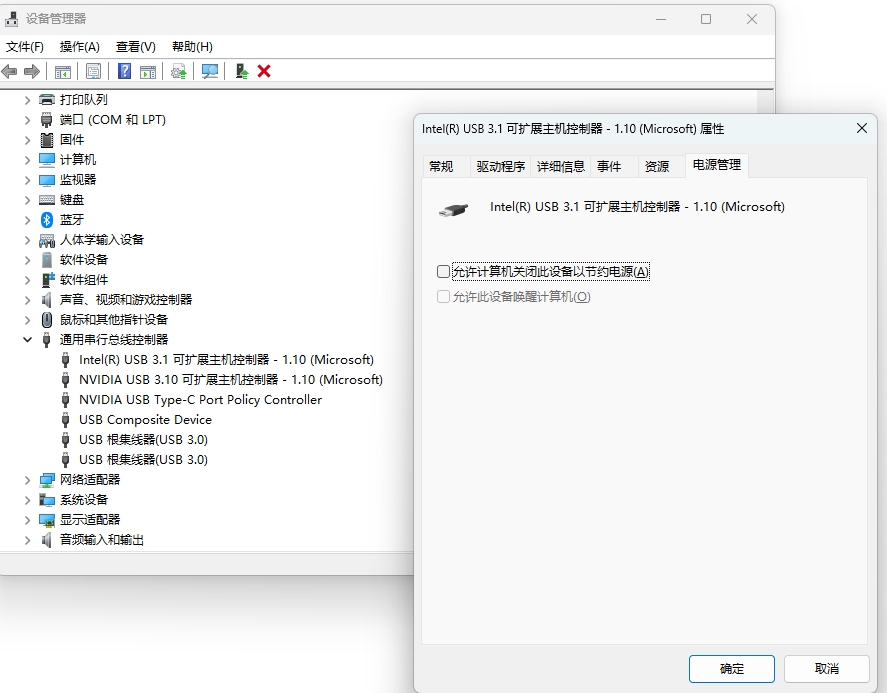Click the show/hide console tree toolbar icon

click(x=63, y=71)
